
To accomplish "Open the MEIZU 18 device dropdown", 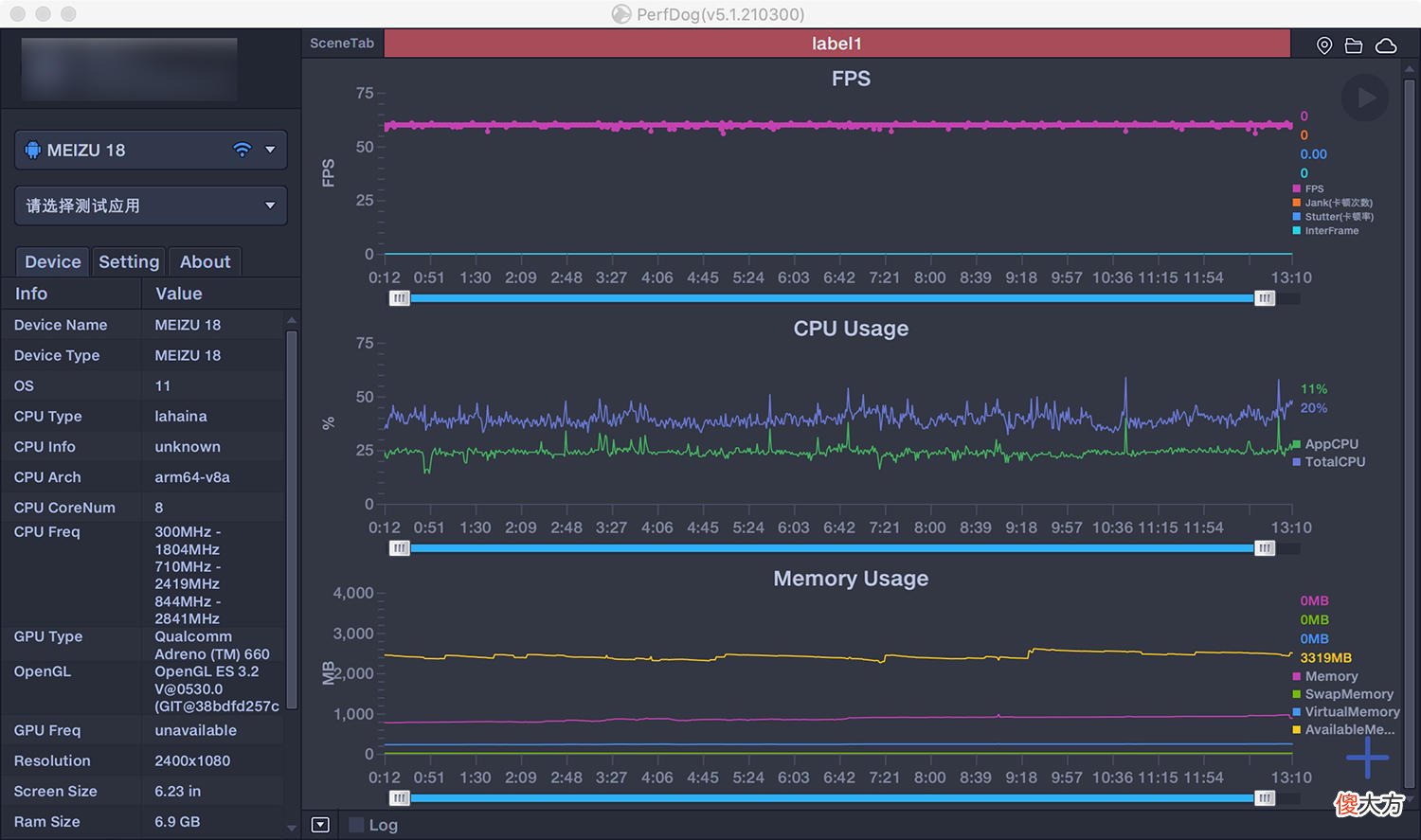I will (151, 150).
